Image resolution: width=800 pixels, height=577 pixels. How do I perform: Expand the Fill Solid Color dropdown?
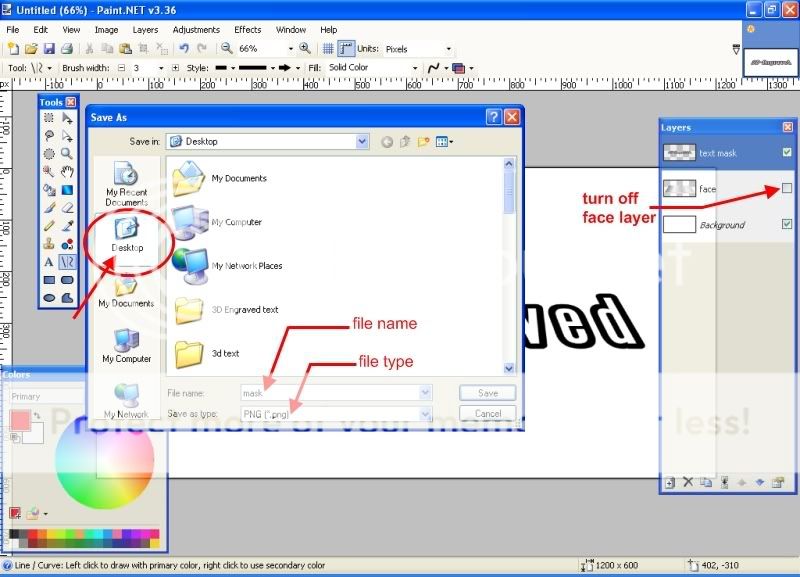click(415, 68)
